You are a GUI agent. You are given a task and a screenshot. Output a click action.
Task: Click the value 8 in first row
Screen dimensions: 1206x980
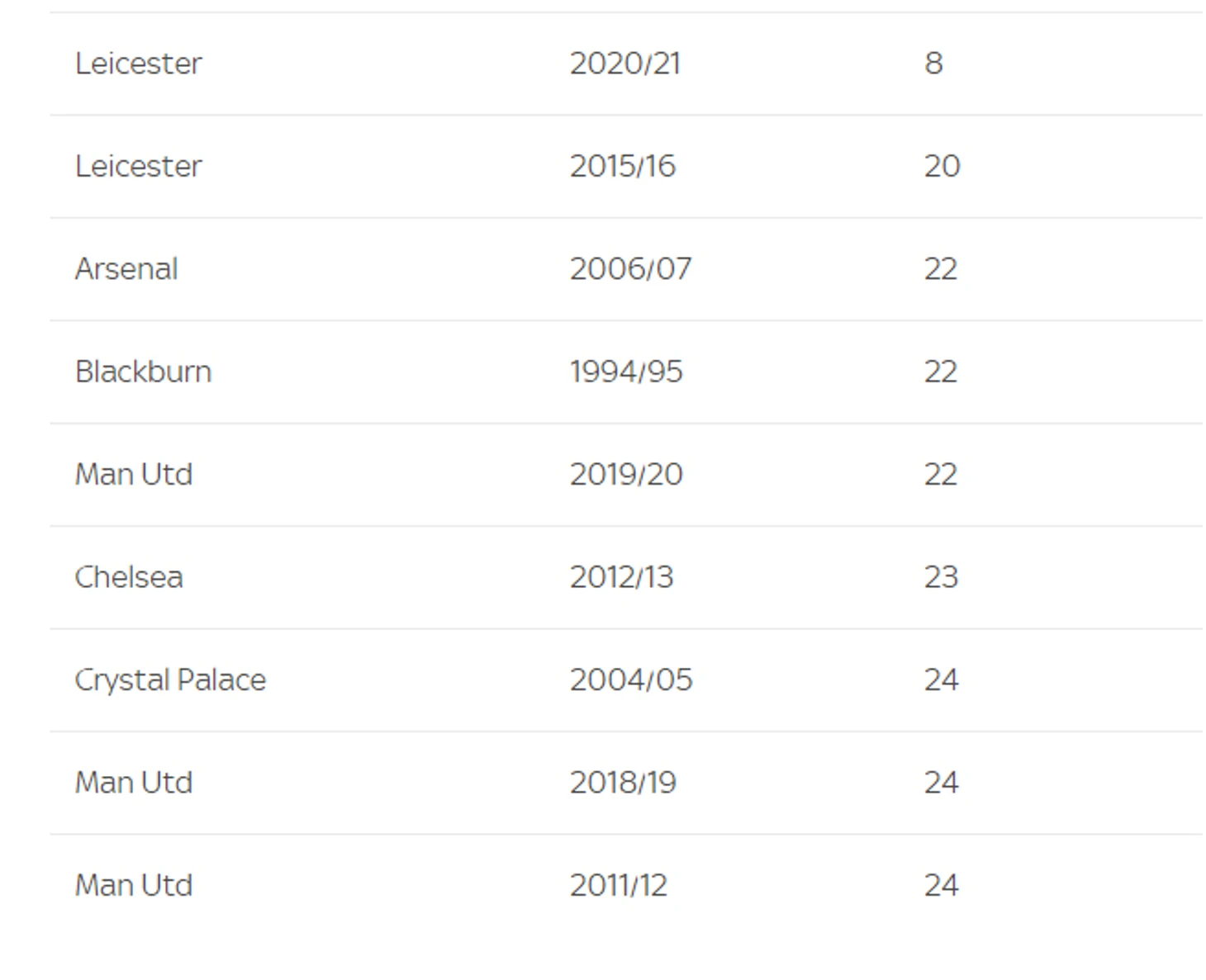click(933, 64)
